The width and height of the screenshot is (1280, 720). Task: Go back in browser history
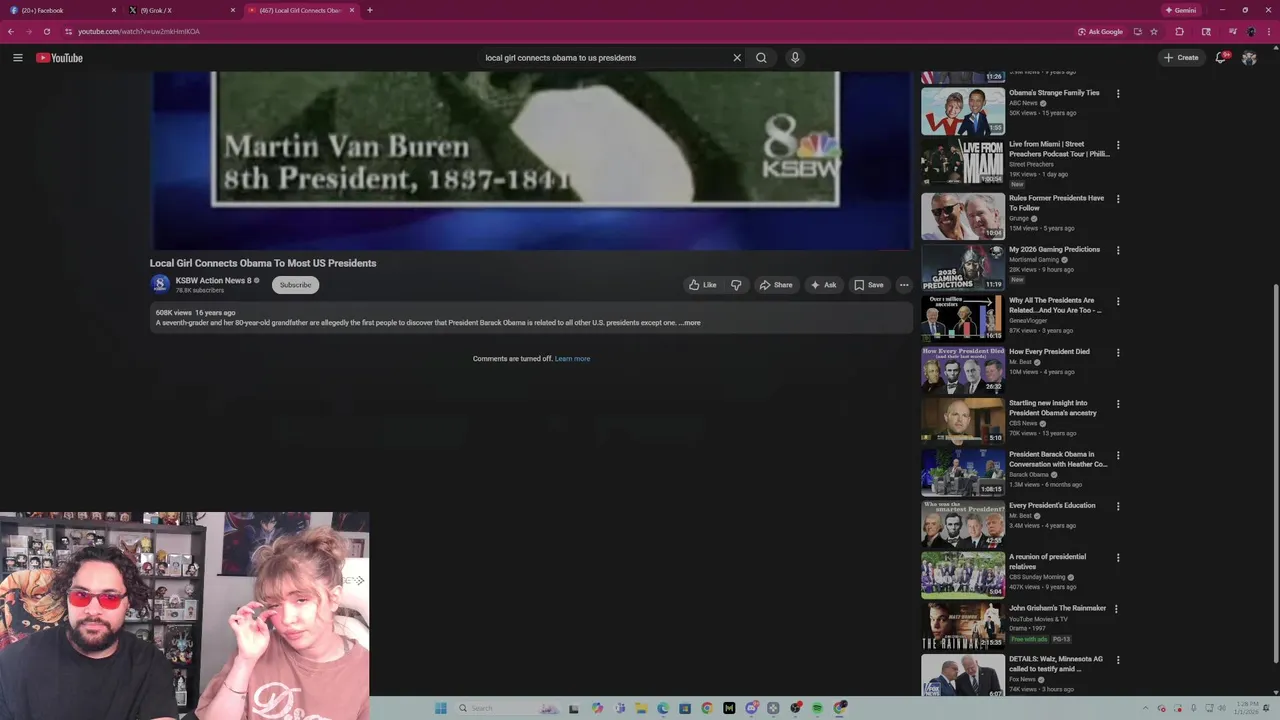click(x=11, y=31)
